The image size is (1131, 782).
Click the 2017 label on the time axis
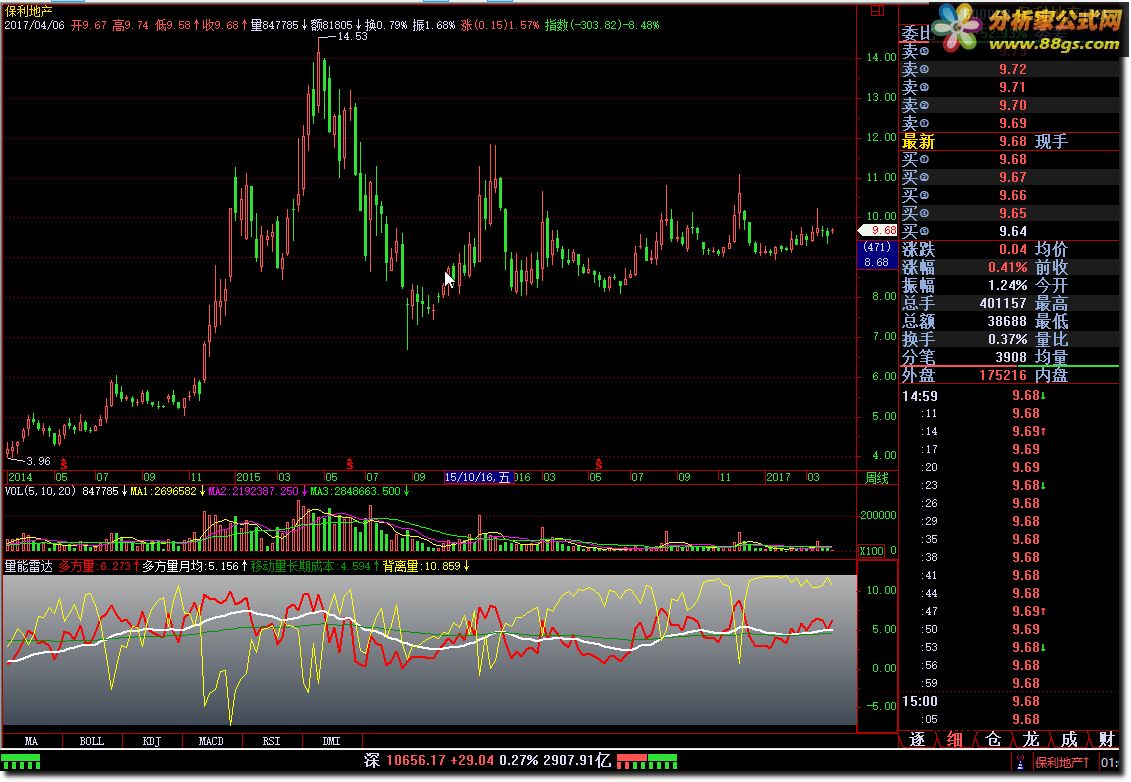coord(778,478)
